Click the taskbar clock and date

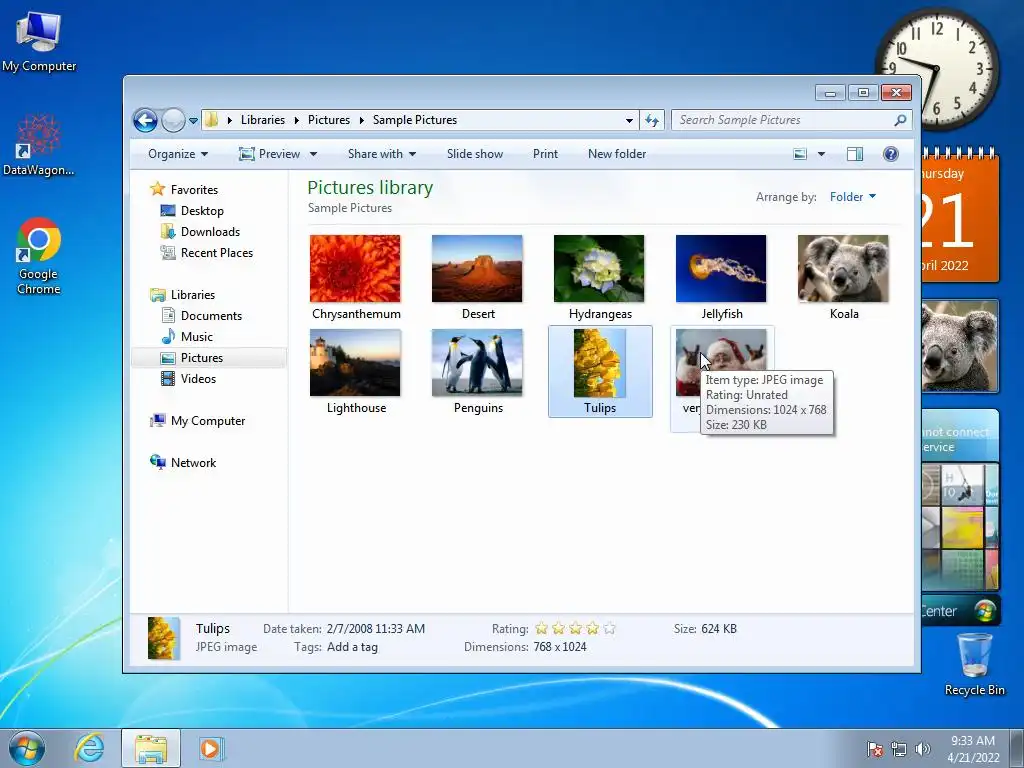point(973,749)
